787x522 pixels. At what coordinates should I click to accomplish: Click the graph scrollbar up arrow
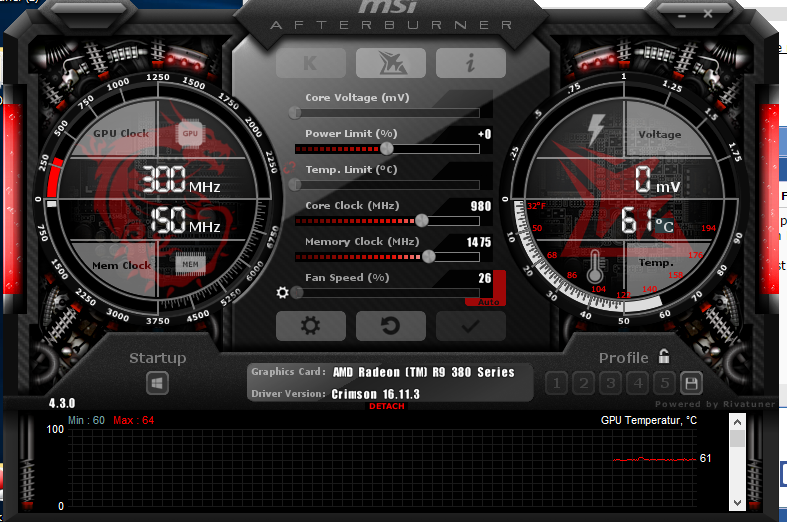coord(737,422)
